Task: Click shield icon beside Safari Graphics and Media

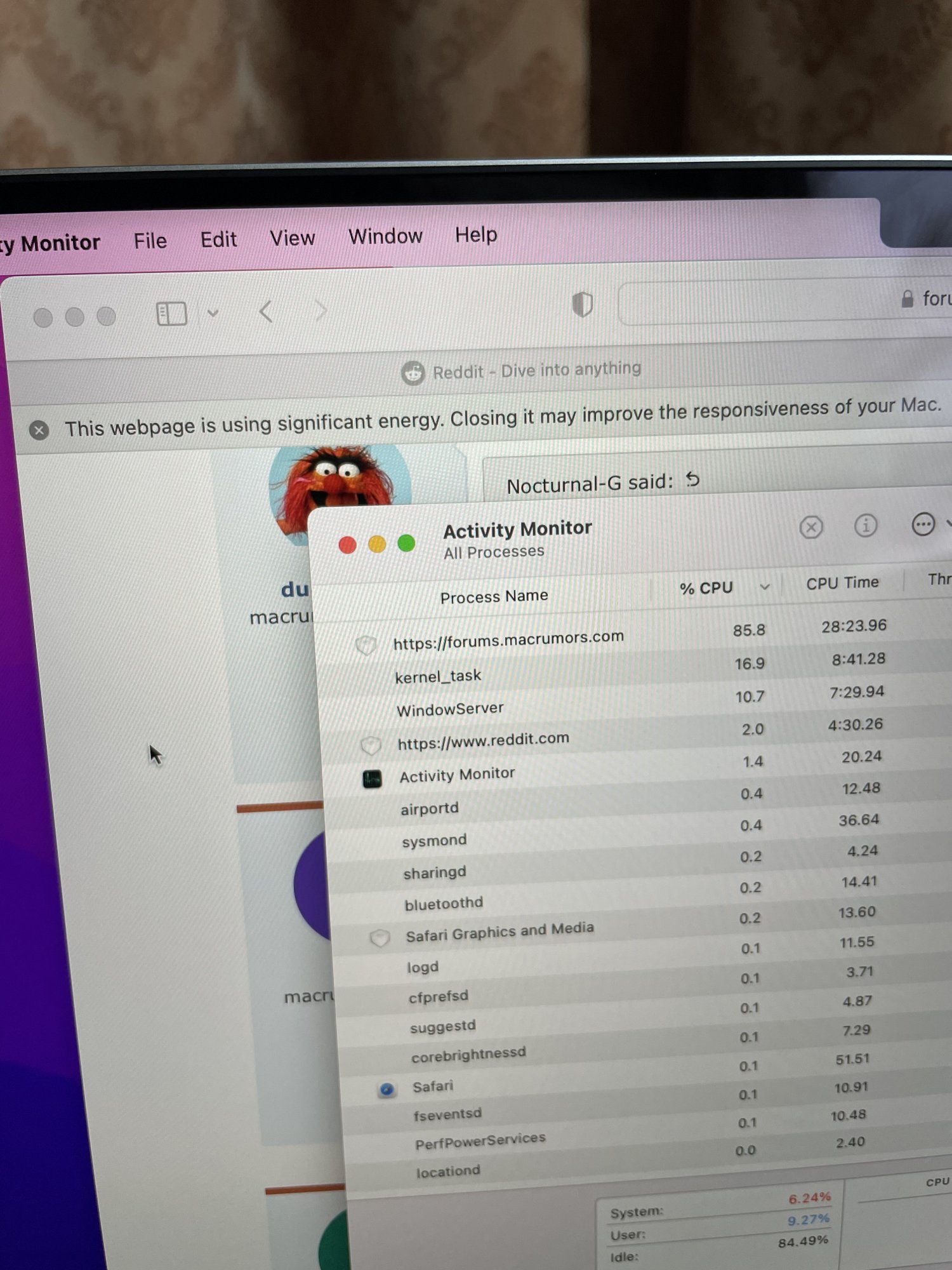Action: [380, 939]
